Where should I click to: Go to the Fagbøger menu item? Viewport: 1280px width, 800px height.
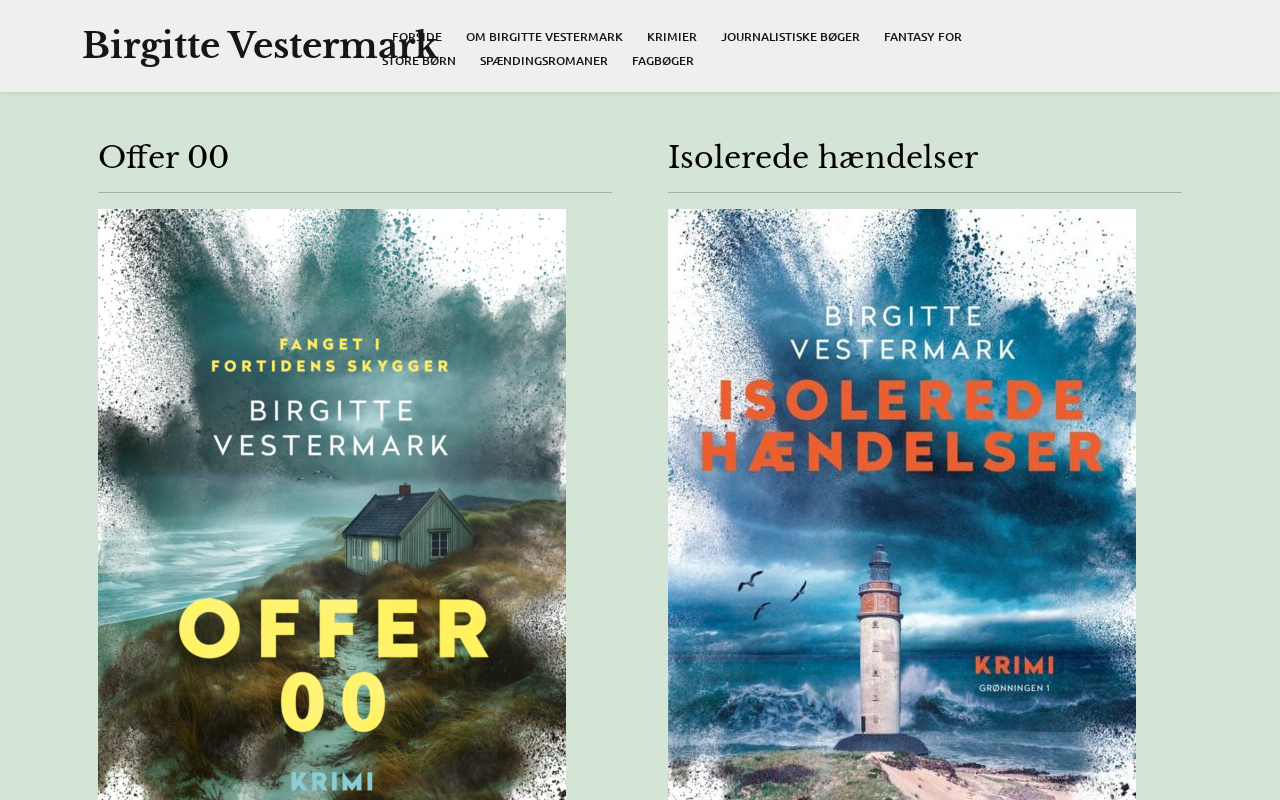[x=663, y=61]
